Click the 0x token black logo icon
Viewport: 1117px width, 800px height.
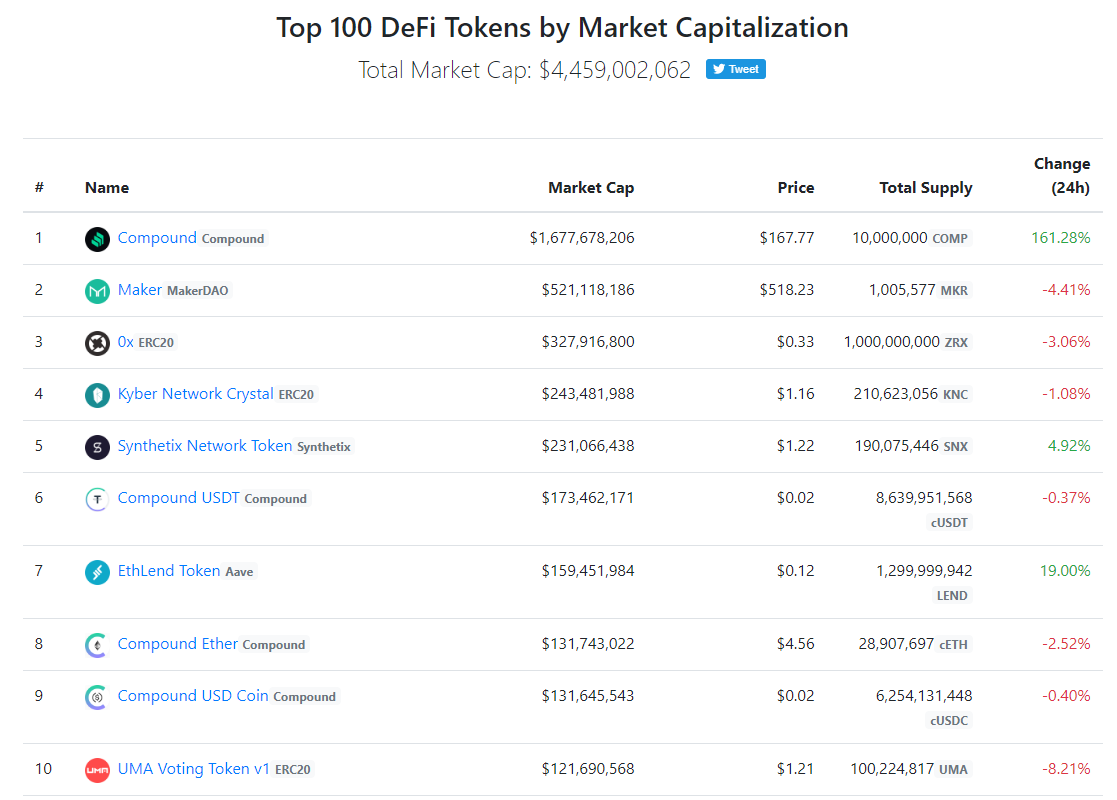point(97,343)
